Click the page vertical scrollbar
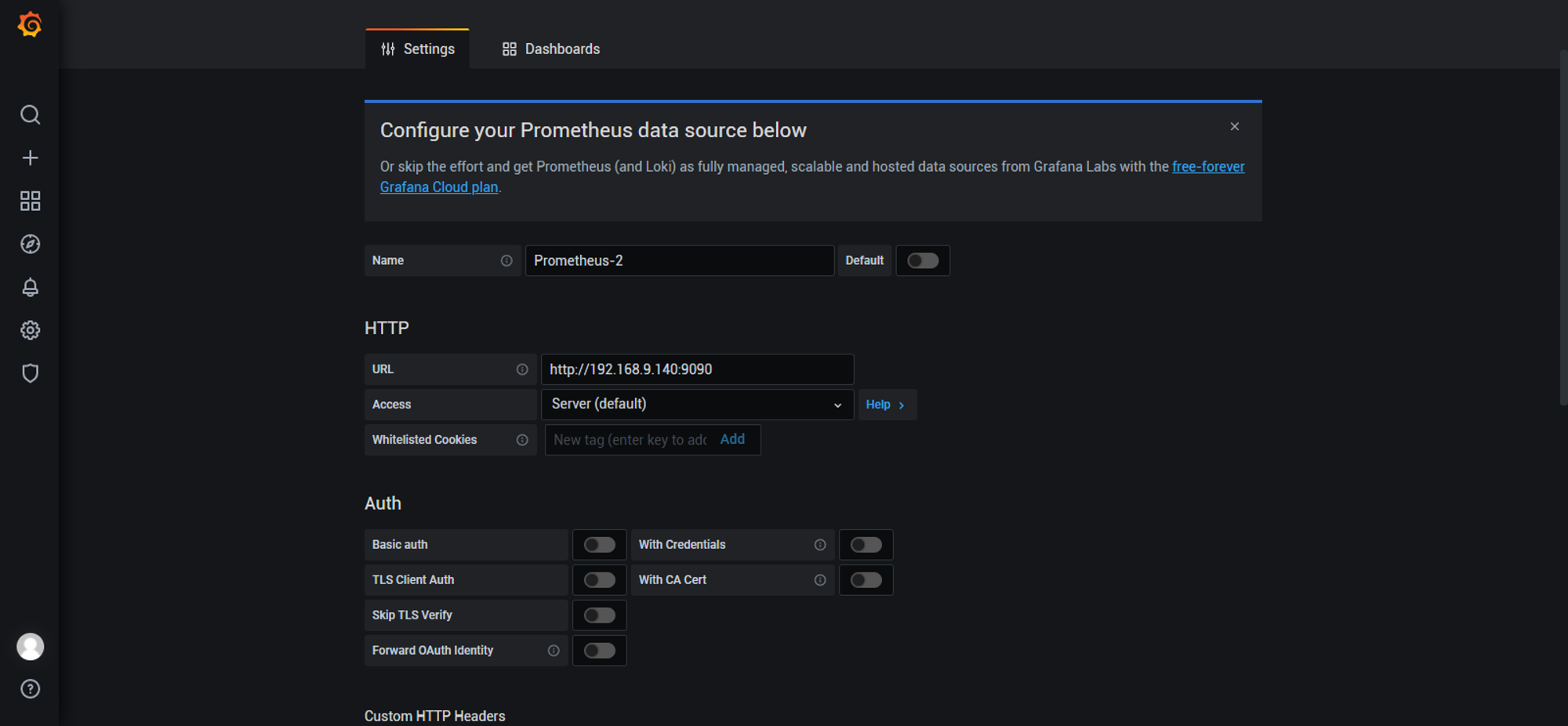The height and width of the screenshot is (726, 1568). [x=1563, y=227]
